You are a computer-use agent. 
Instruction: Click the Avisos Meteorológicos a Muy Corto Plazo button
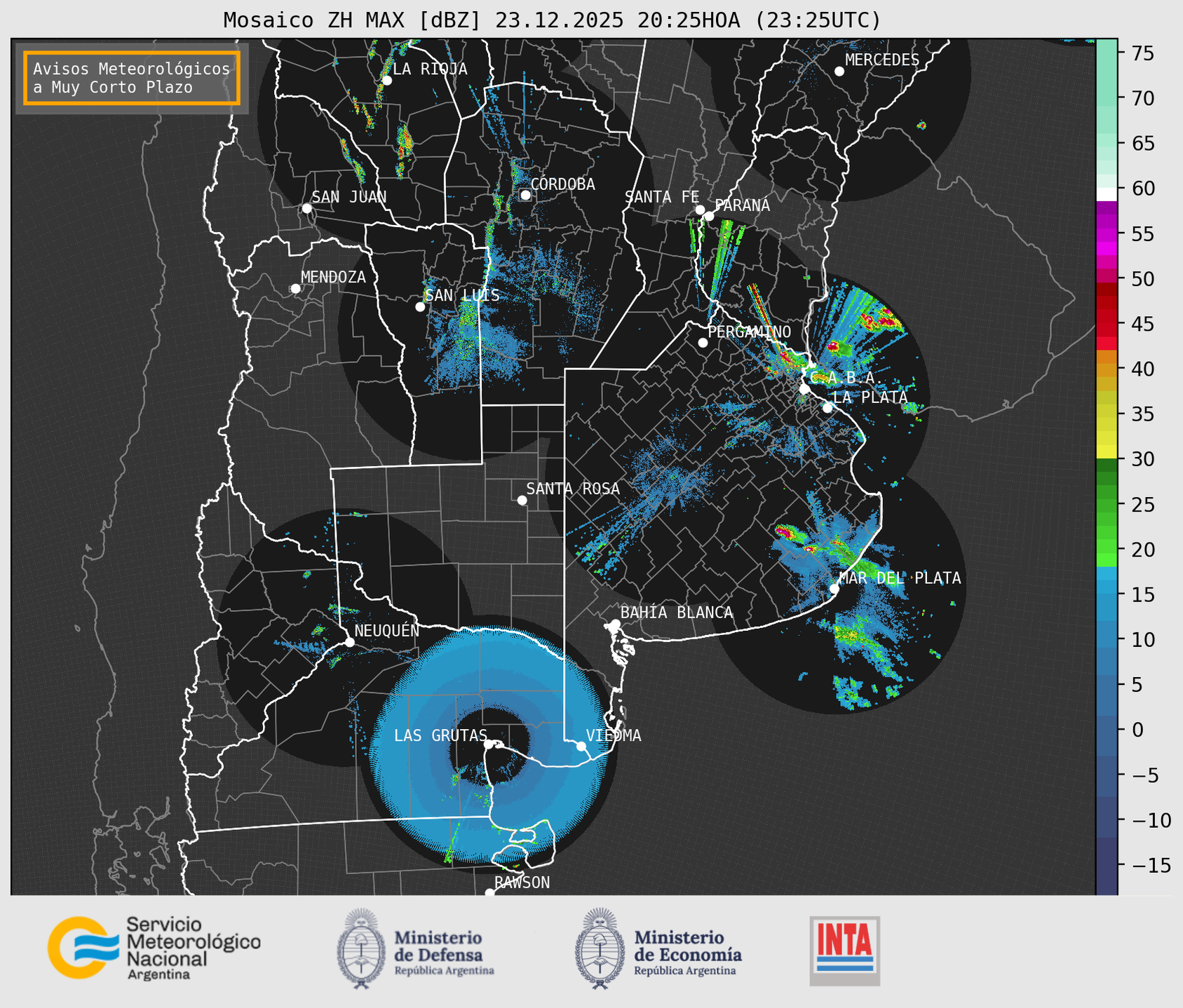point(132,78)
